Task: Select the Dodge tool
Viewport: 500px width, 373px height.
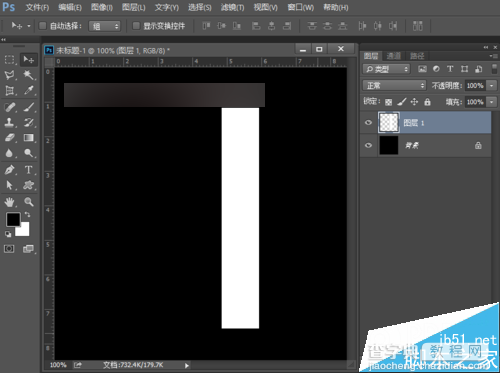Action: [x=29, y=153]
